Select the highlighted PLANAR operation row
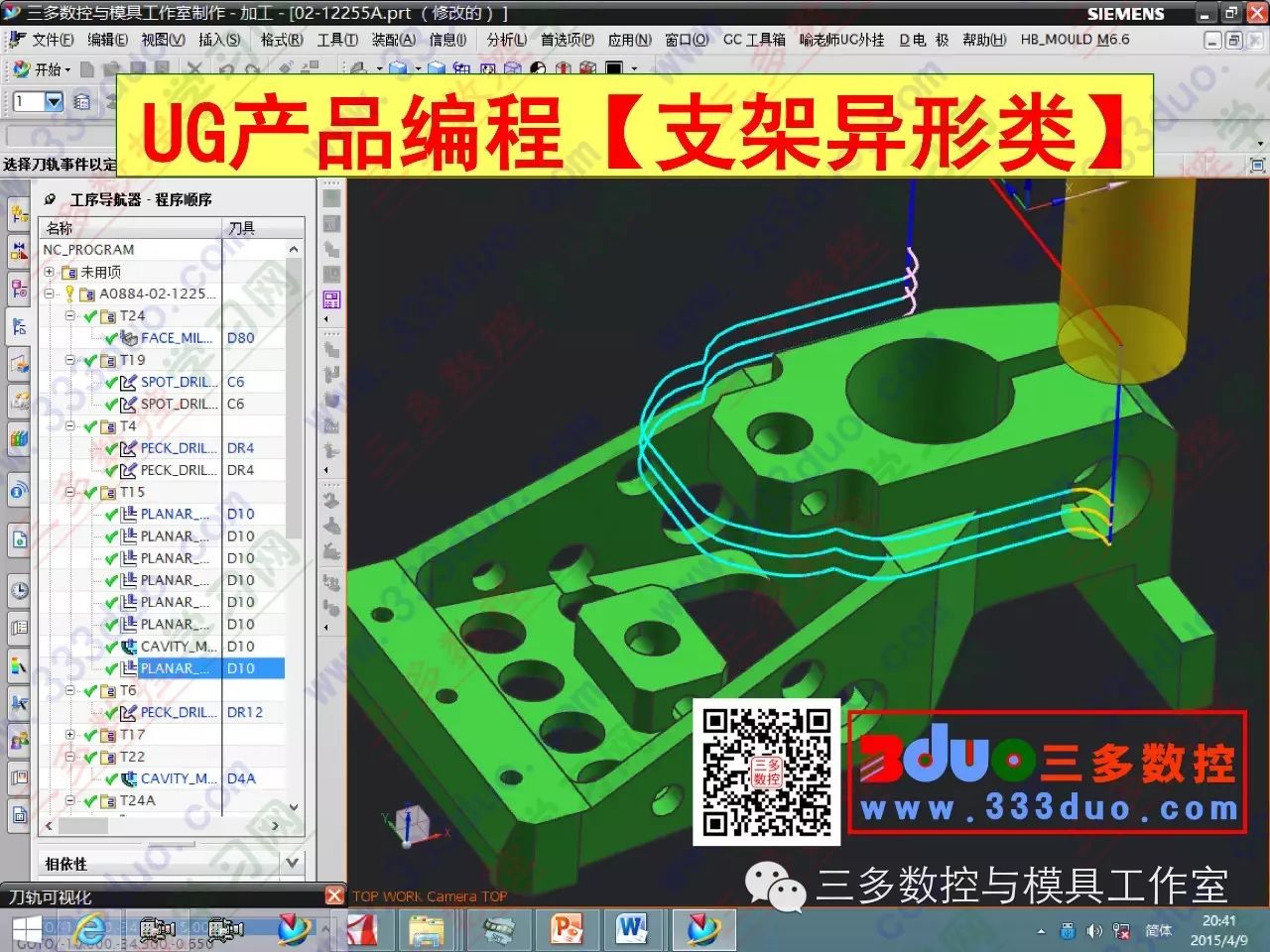 click(164, 668)
